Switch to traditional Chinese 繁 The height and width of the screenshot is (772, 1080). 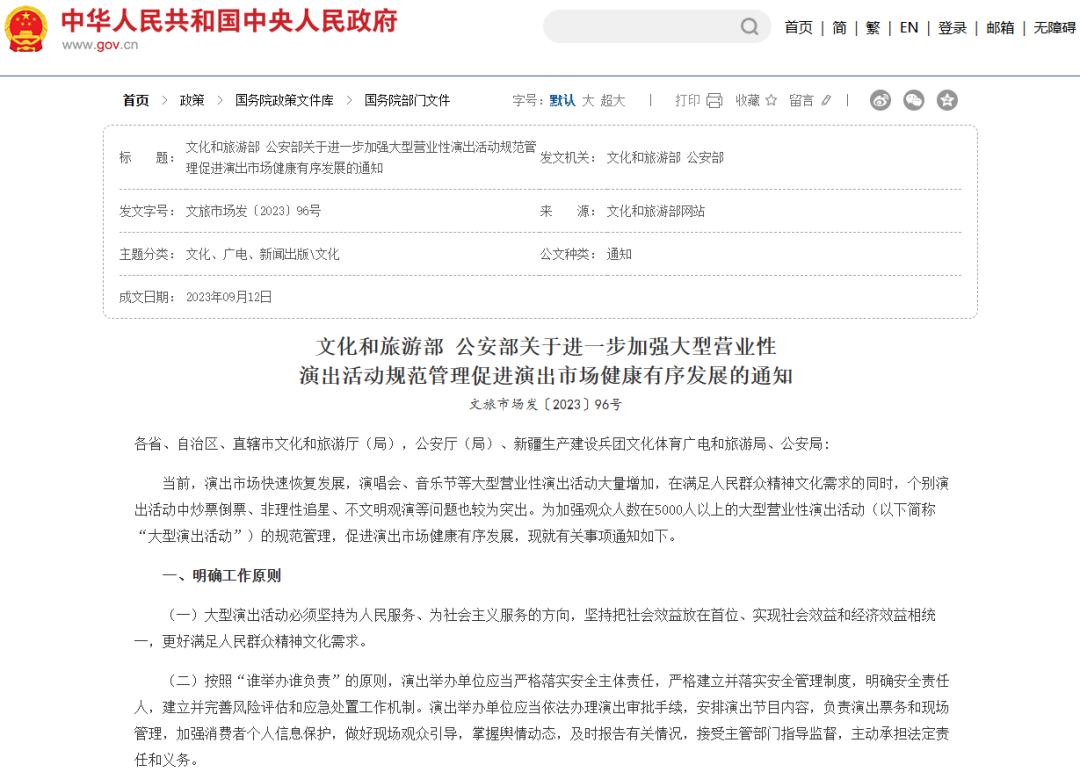click(873, 28)
